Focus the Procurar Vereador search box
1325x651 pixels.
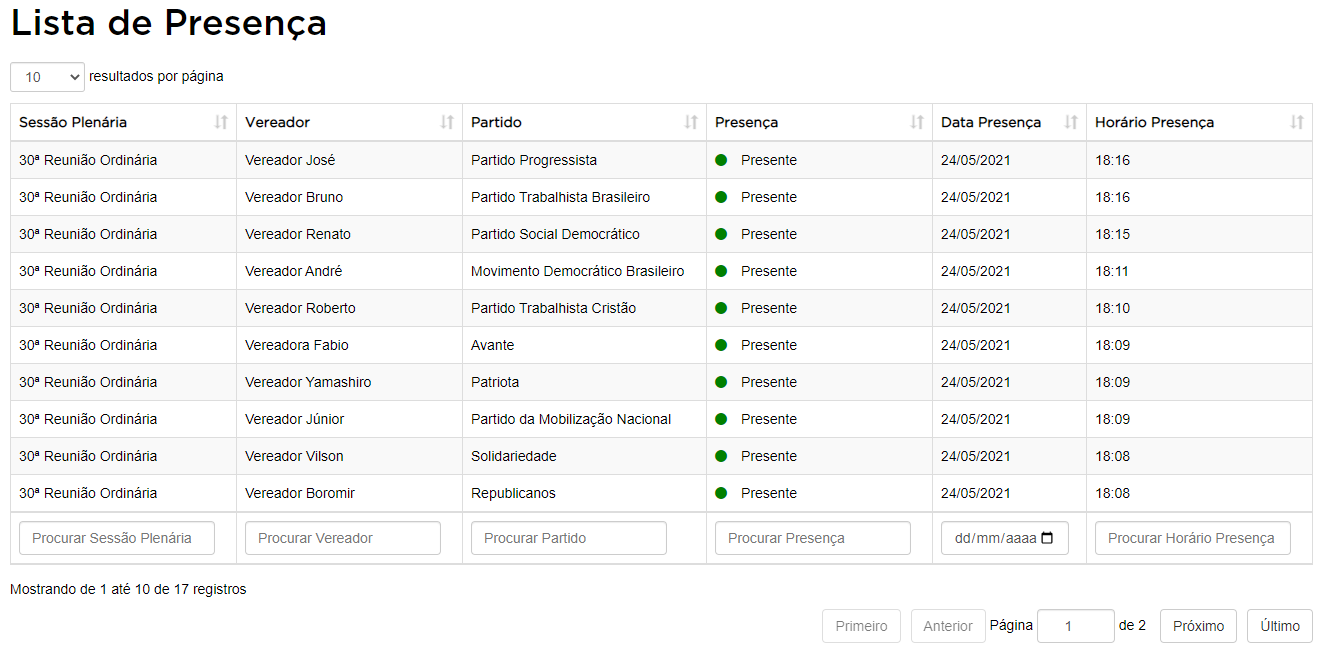[343, 538]
